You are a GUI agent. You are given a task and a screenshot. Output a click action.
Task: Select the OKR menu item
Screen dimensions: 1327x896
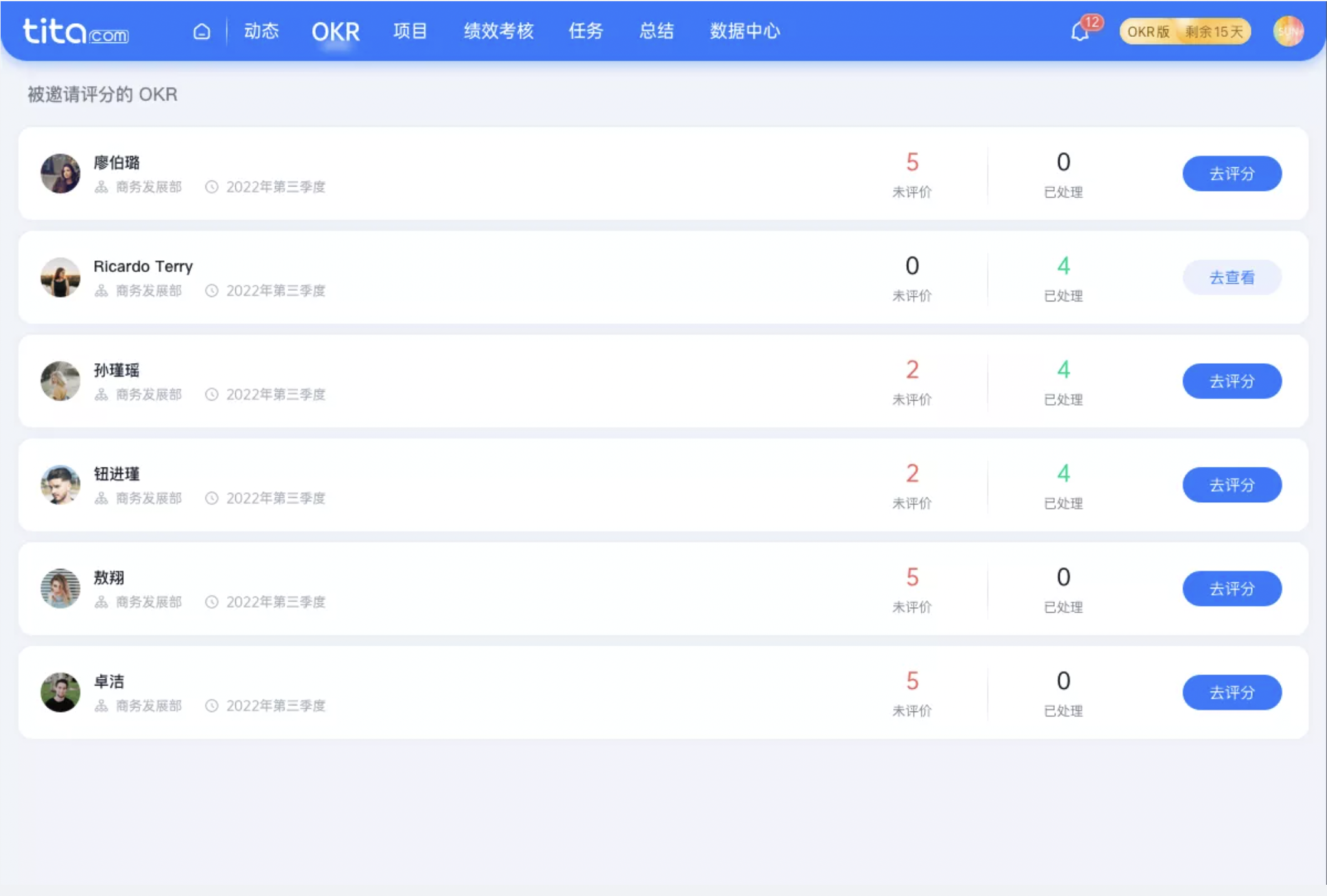click(336, 31)
